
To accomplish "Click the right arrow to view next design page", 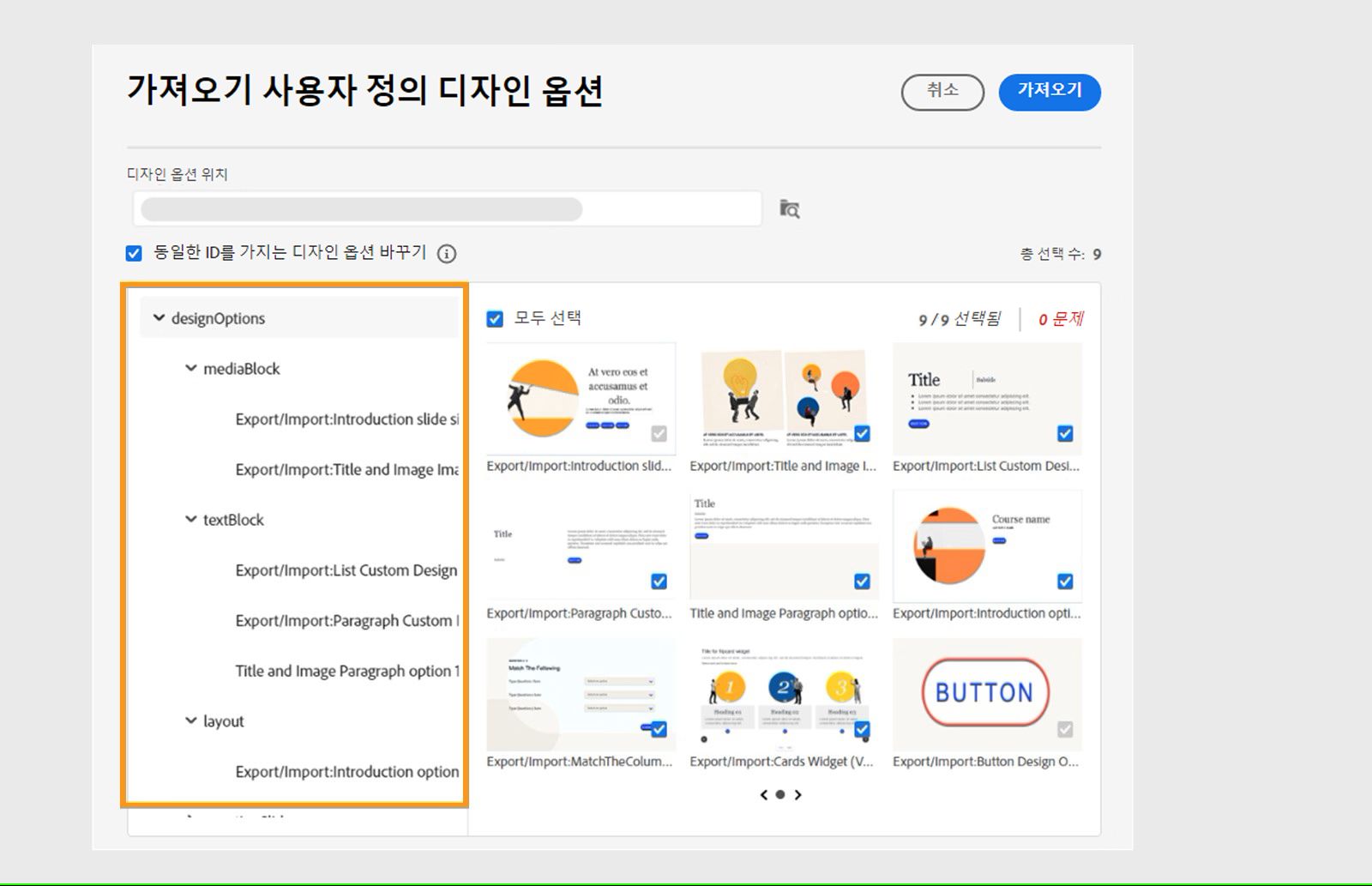I will (797, 794).
